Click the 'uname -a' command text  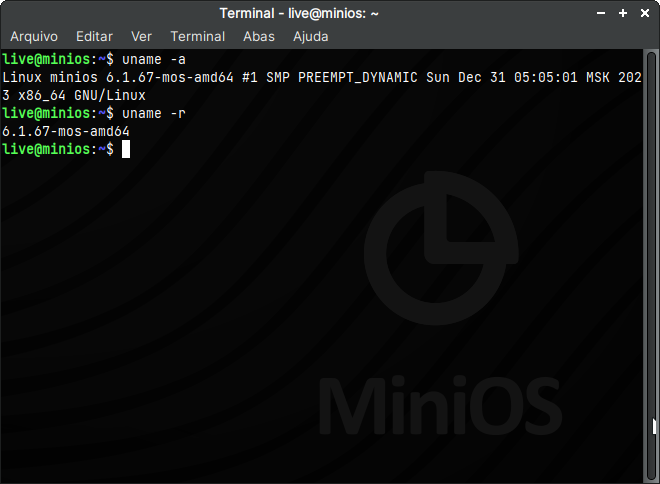(154, 59)
